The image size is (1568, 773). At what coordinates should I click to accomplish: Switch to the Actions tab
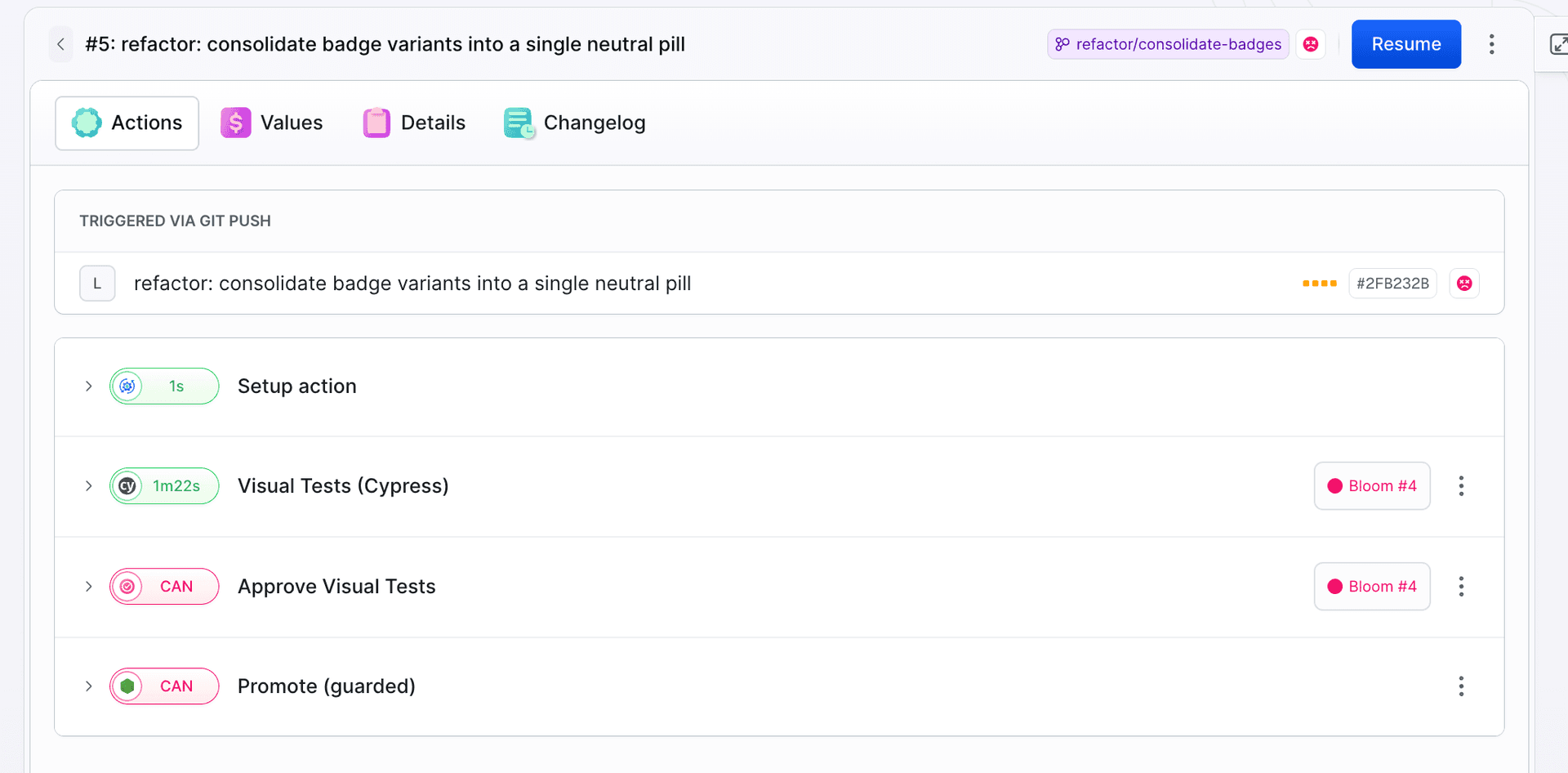point(127,123)
